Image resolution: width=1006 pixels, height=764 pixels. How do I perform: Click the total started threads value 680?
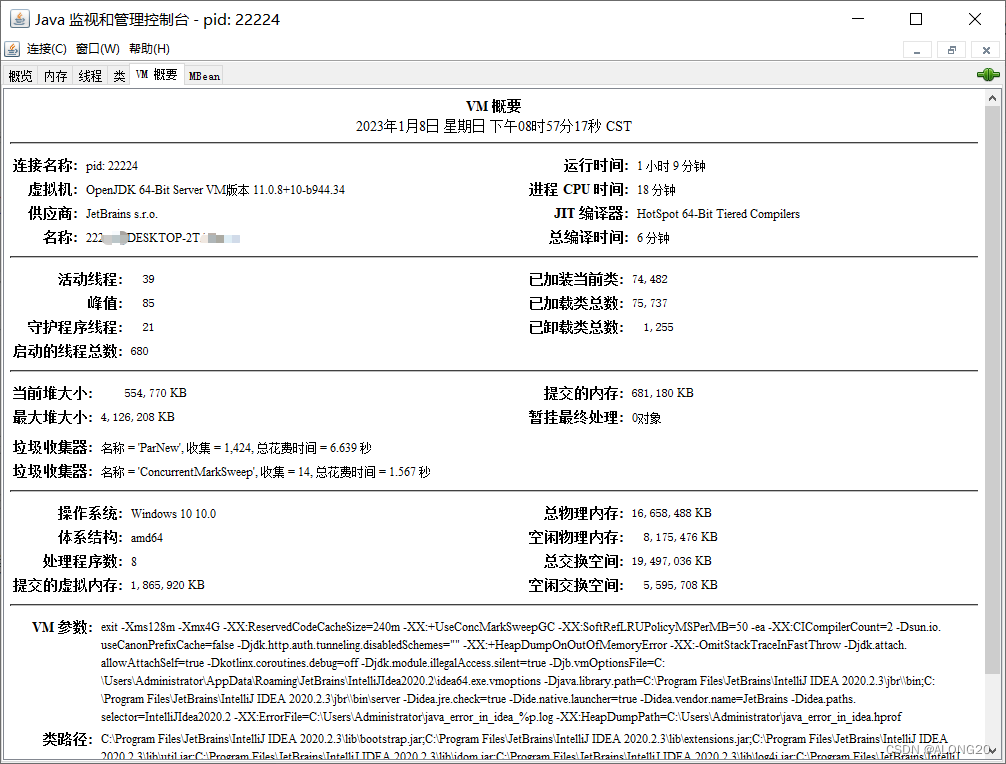pos(139,351)
